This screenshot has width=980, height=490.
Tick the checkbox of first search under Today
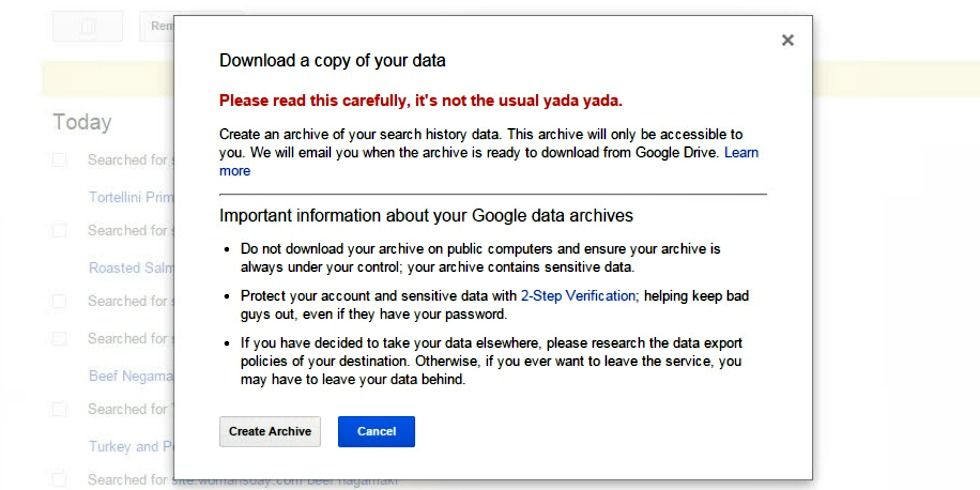pyautogui.click(x=59, y=160)
